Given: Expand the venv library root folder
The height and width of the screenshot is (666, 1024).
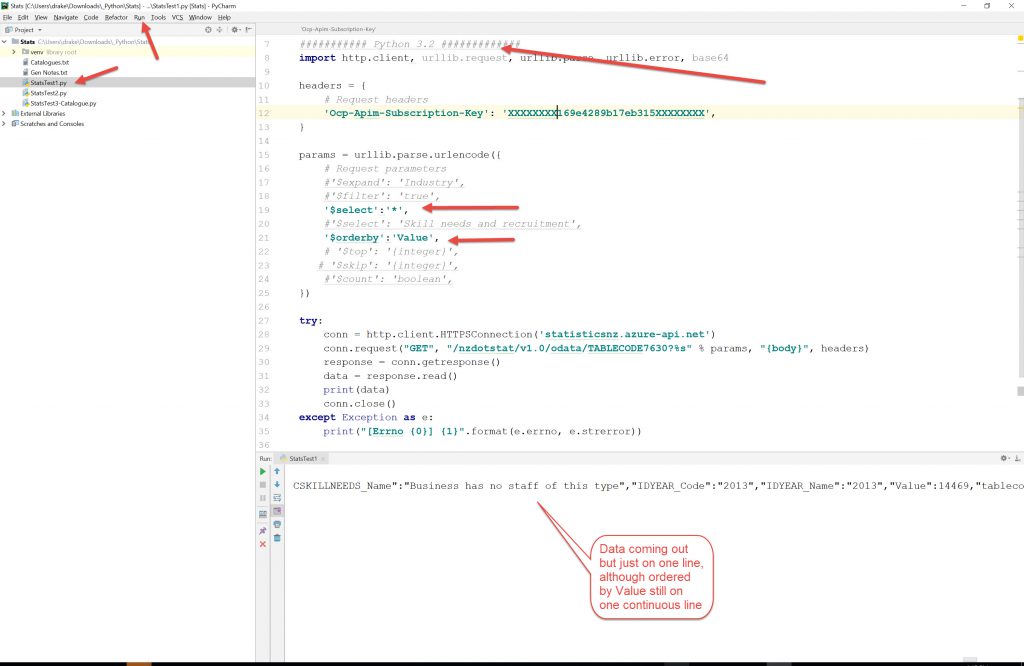Looking at the screenshot, I should click(x=14, y=51).
